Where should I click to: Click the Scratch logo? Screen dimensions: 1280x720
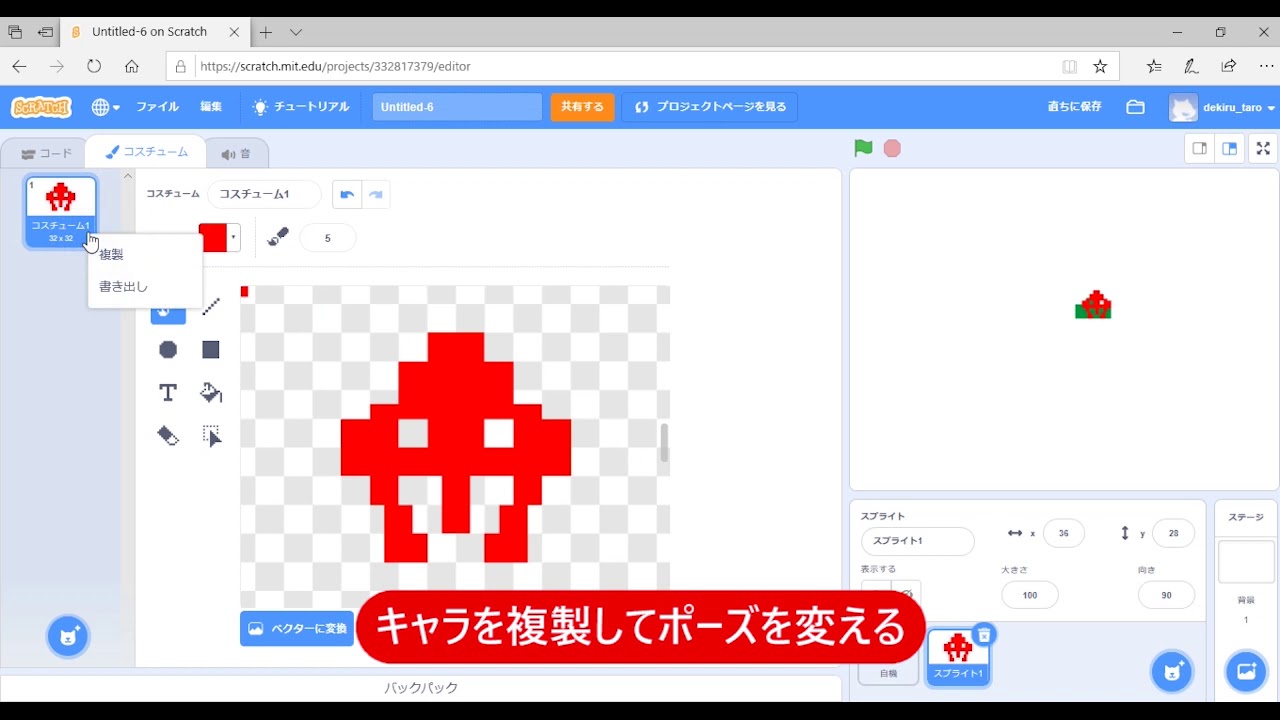(x=41, y=107)
